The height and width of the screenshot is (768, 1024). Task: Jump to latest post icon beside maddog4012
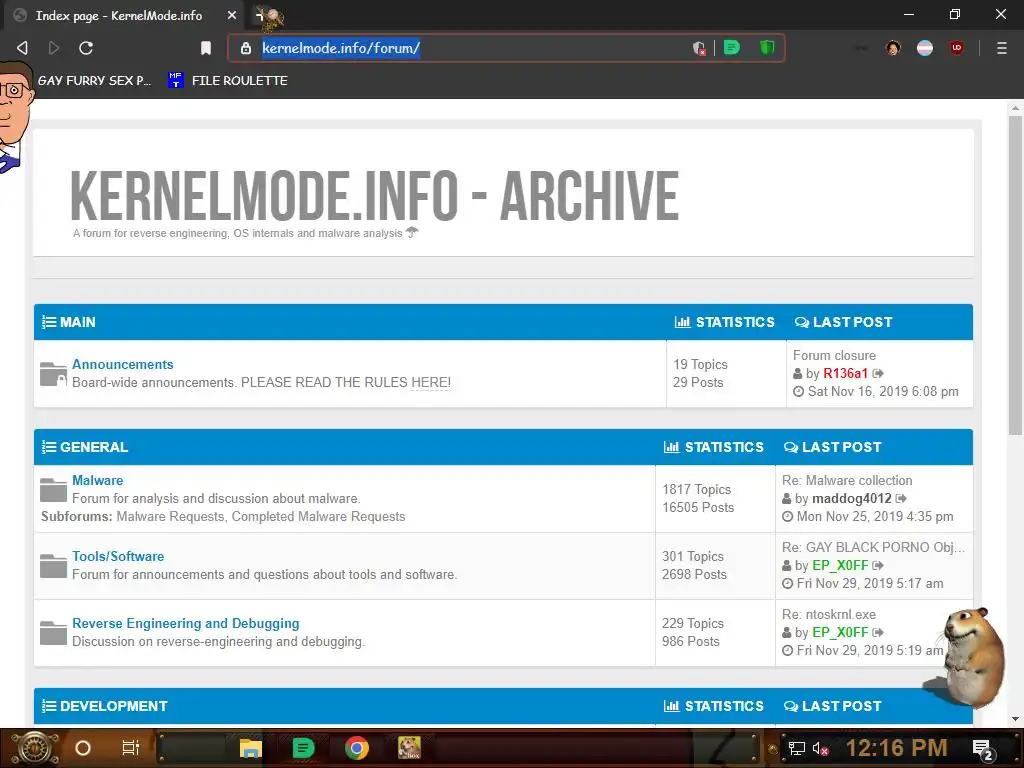pyautogui.click(x=901, y=498)
